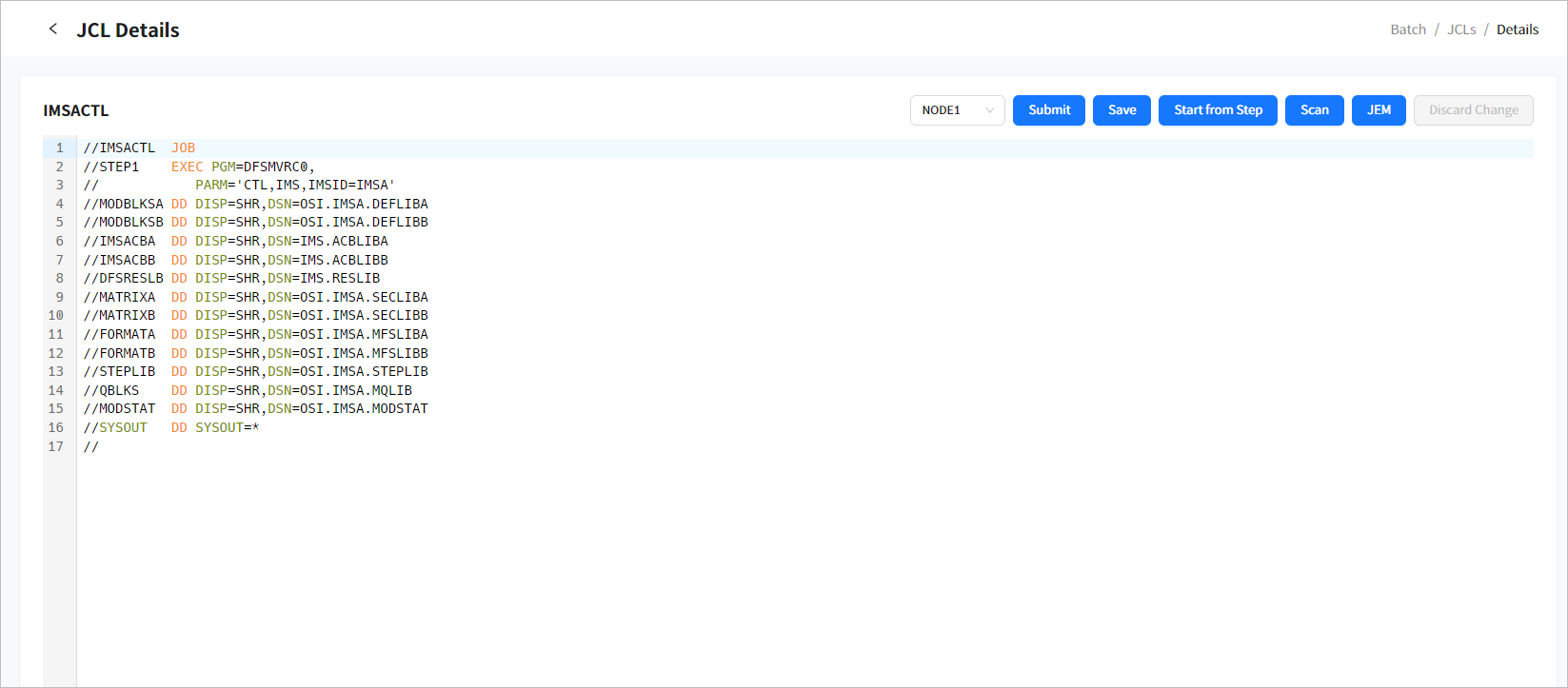Click the Submit button
The image size is (1568, 688).
pyautogui.click(x=1048, y=110)
